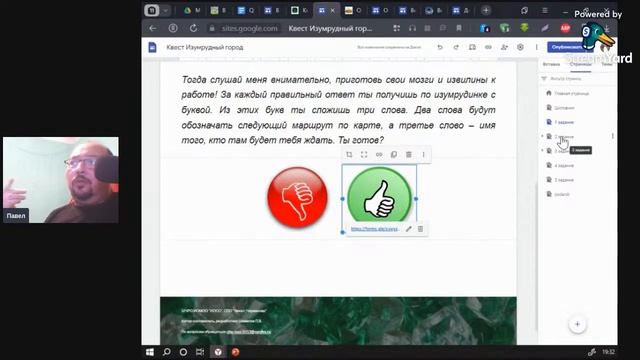Image resolution: width=640 pixels, height=360 pixels.
Task: Open Share with others icon in header
Action: pos(504,47)
